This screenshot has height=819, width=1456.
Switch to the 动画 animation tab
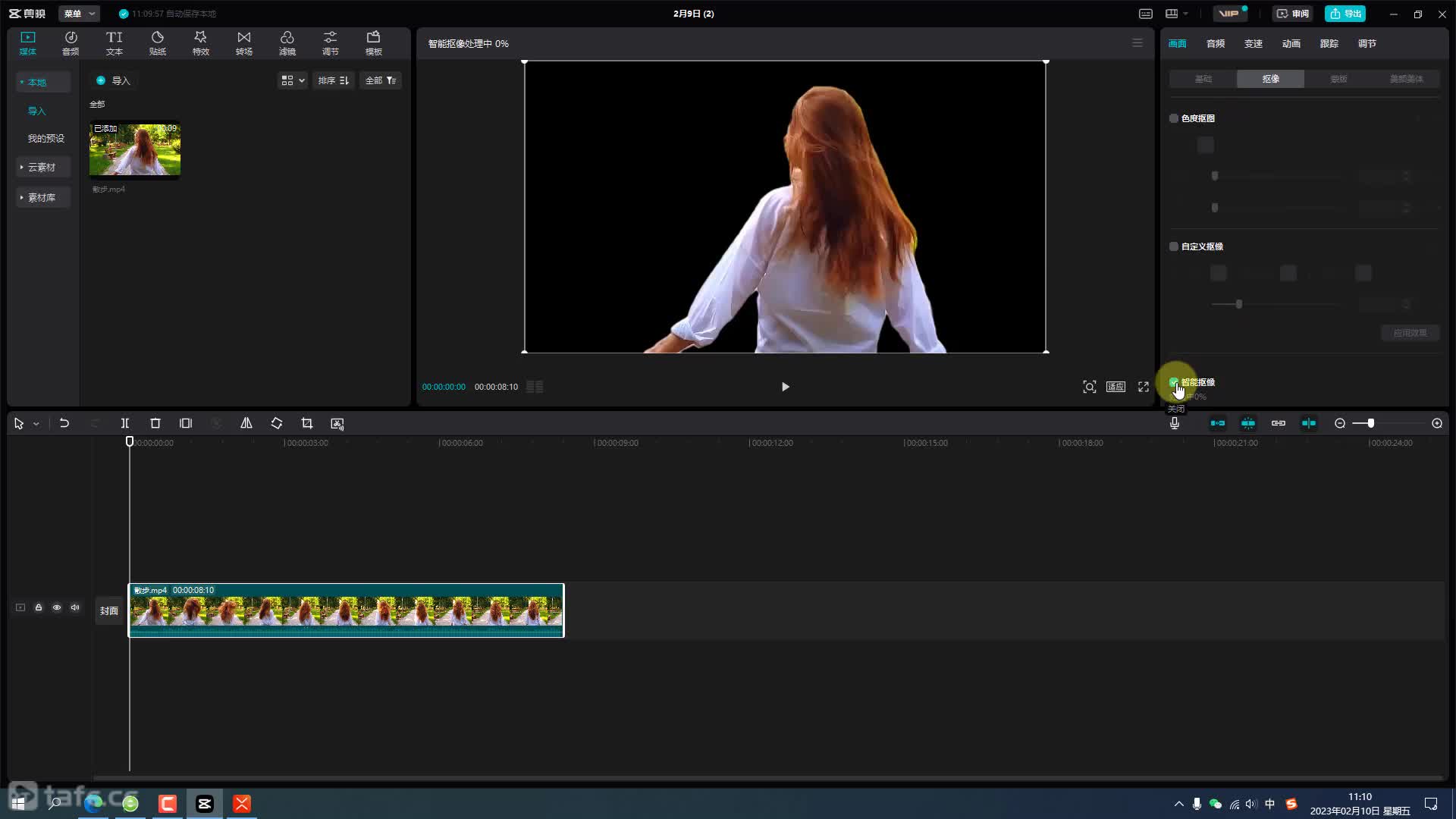(1291, 43)
